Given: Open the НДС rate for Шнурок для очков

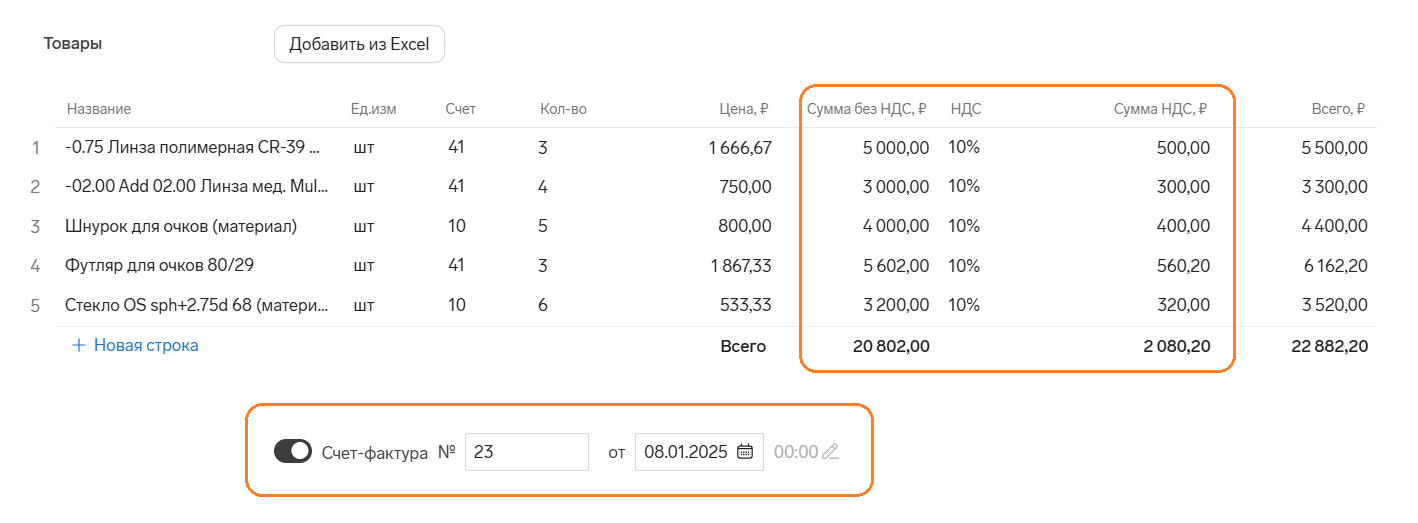Looking at the screenshot, I should pos(964,226).
